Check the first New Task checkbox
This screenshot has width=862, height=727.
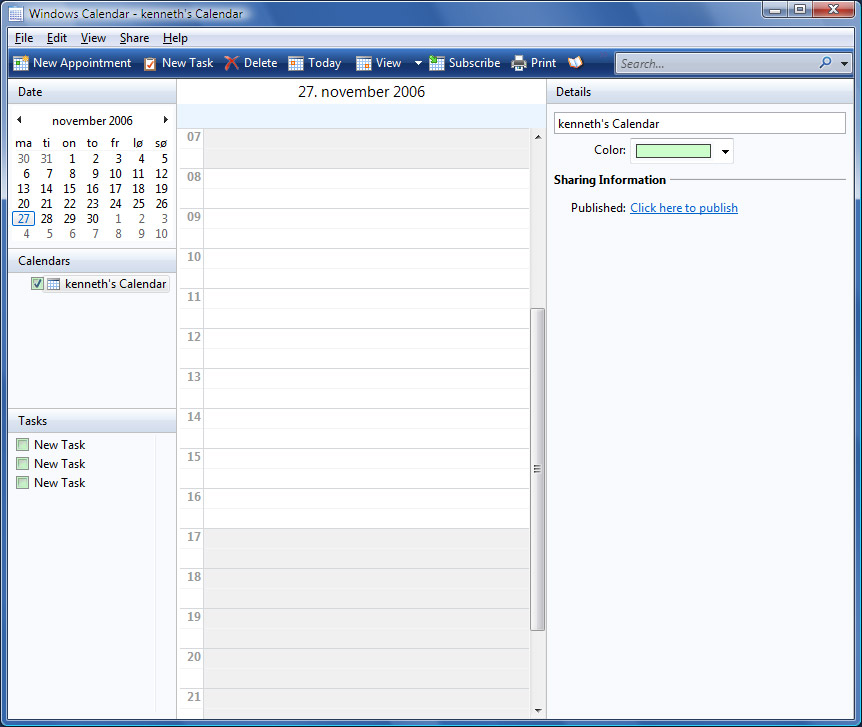coord(23,444)
